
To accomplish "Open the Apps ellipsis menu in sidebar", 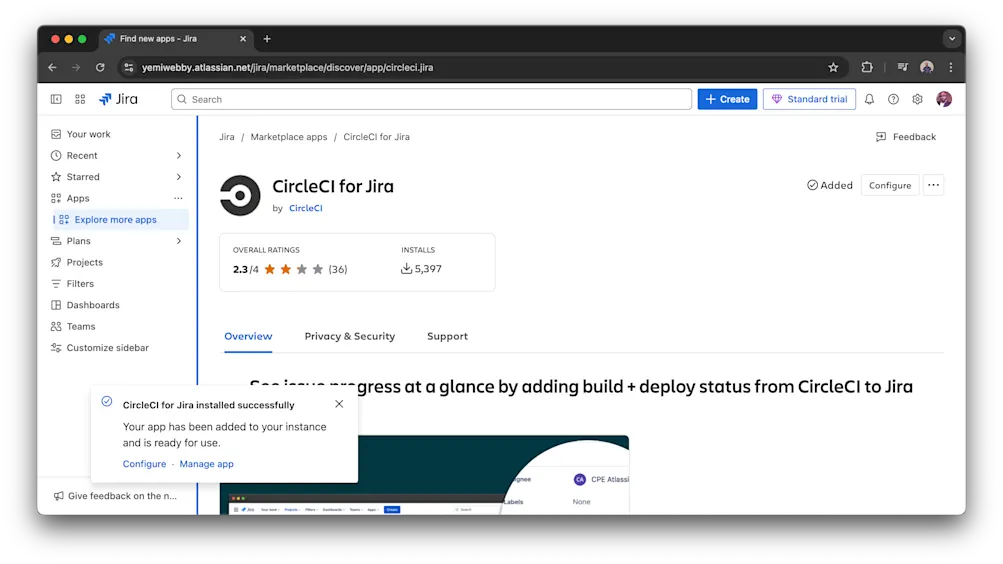I will pos(178,198).
